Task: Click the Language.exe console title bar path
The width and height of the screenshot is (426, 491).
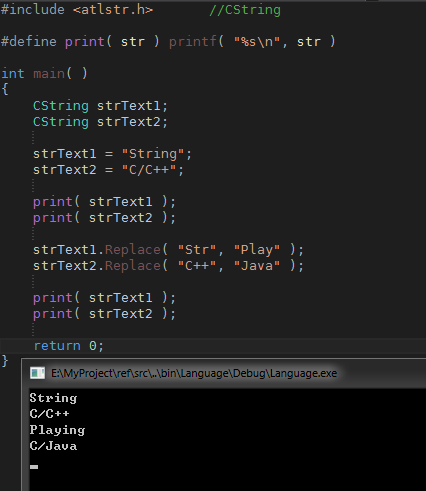Action: (194, 373)
